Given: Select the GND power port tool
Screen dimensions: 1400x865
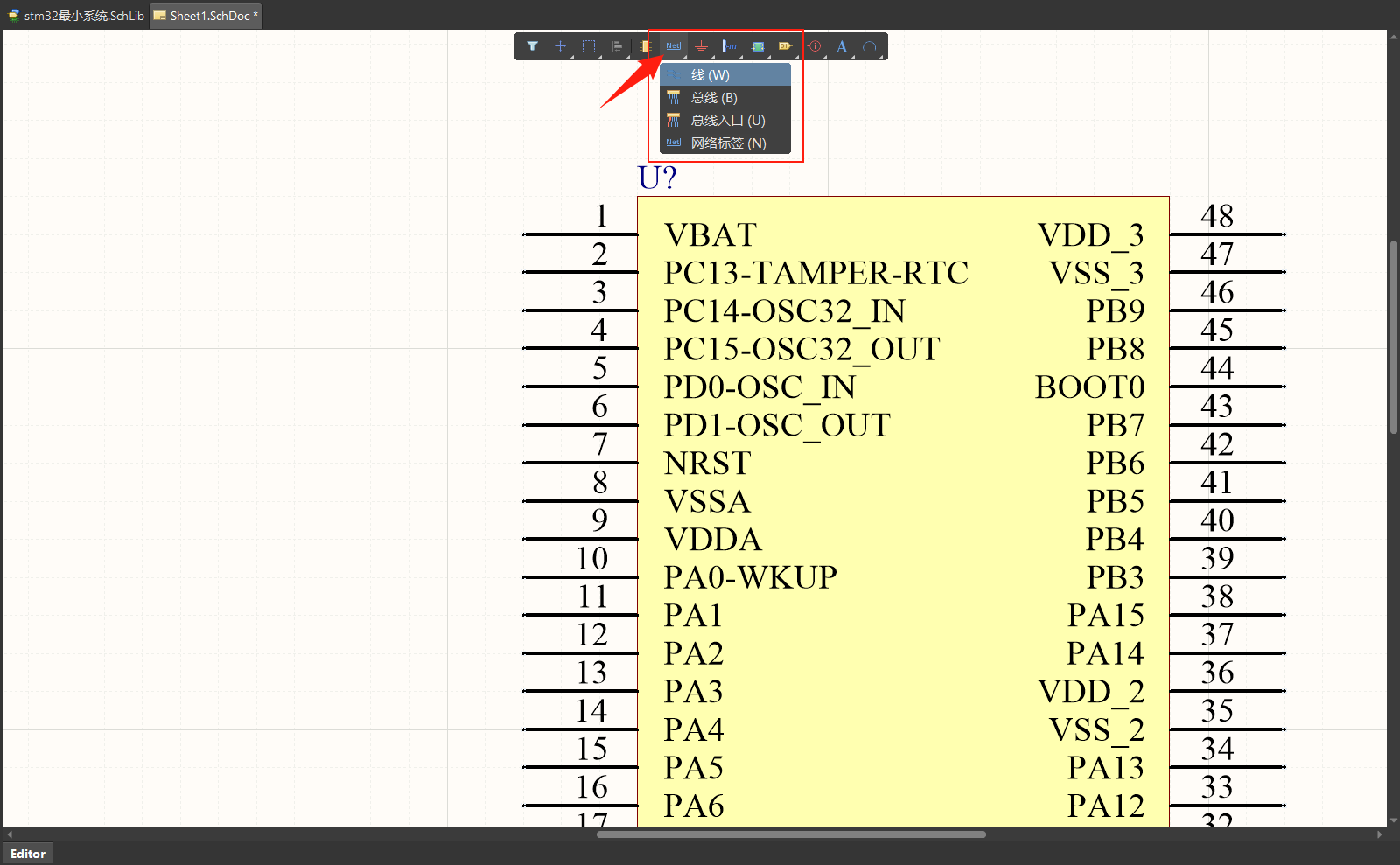Looking at the screenshot, I should pyautogui.click(x=701, y=46).
